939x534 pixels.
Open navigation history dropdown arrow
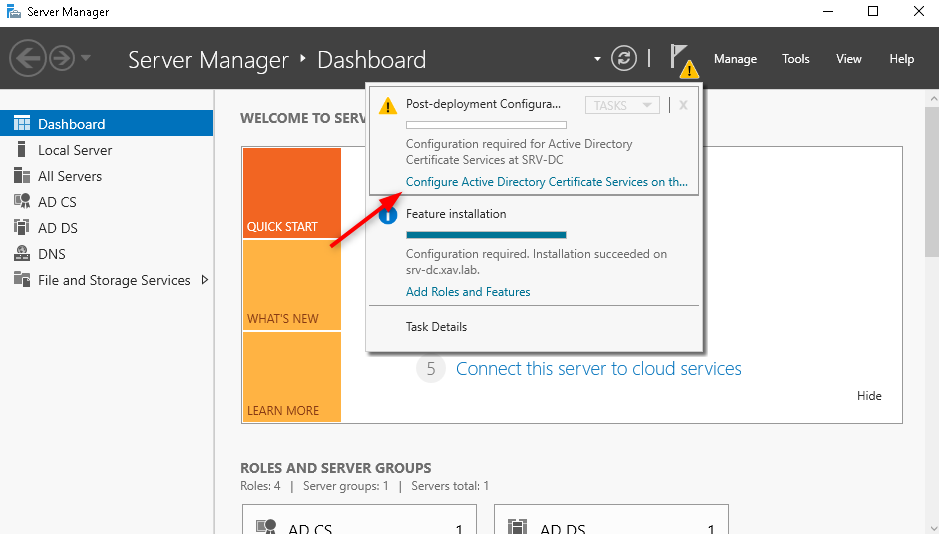[x=86, y=58]
